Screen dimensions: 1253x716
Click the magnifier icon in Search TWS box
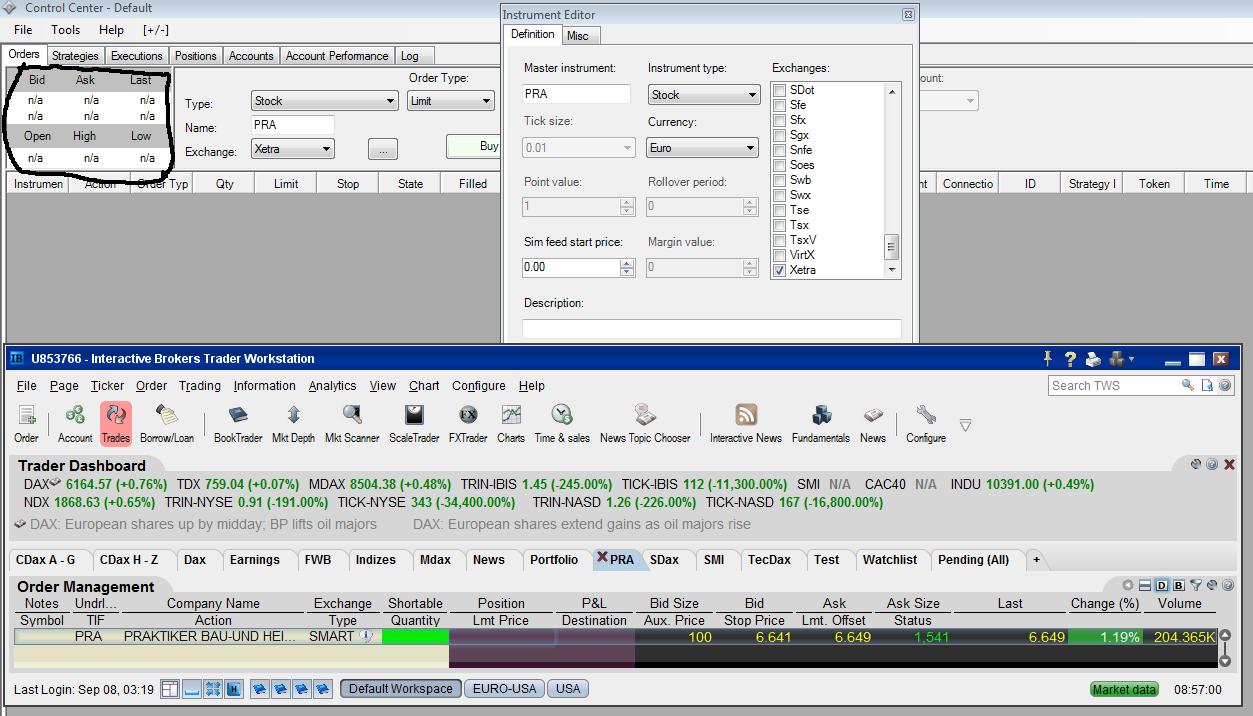1188,385
